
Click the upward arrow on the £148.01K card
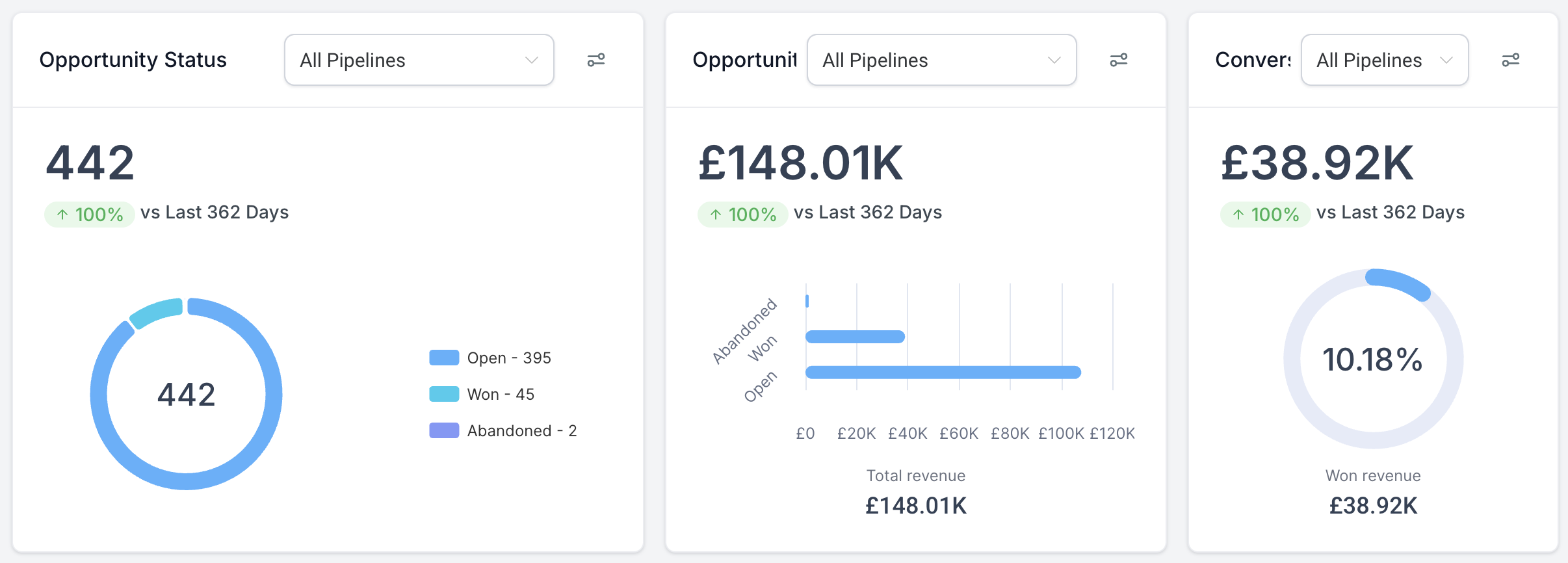tap(715, 214)
